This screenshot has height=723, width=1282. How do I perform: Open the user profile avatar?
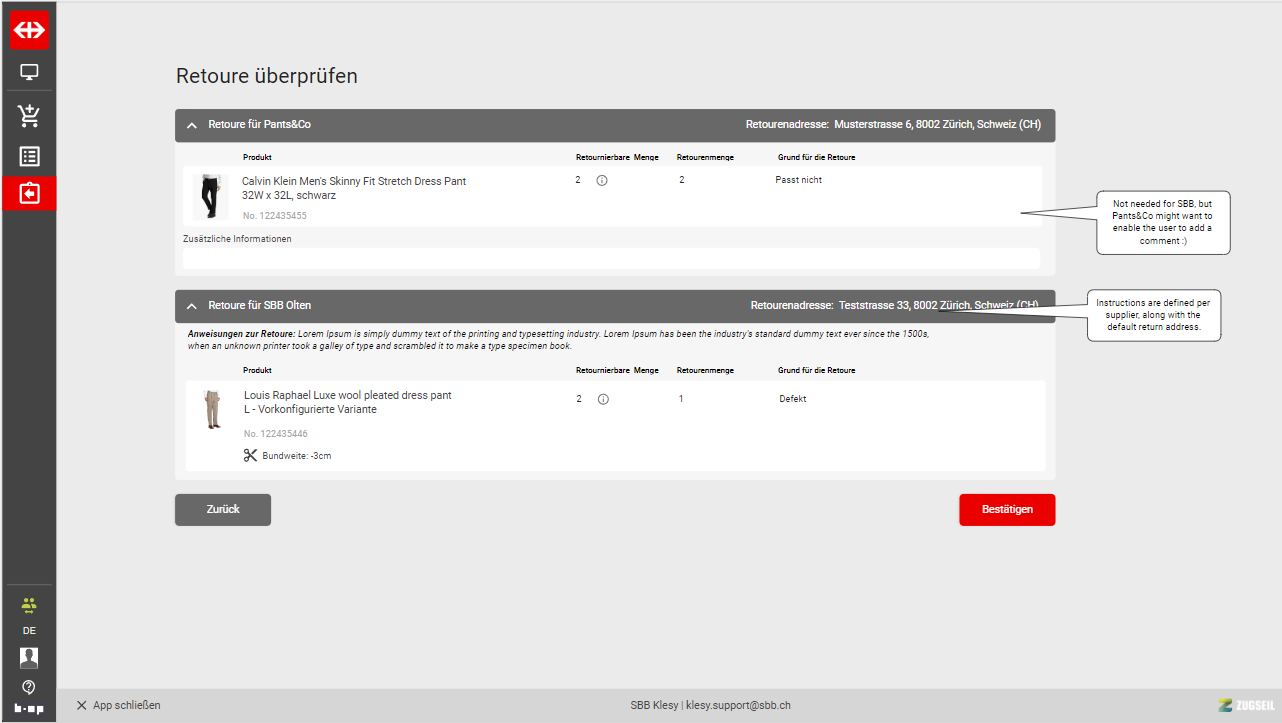(29, 657)
